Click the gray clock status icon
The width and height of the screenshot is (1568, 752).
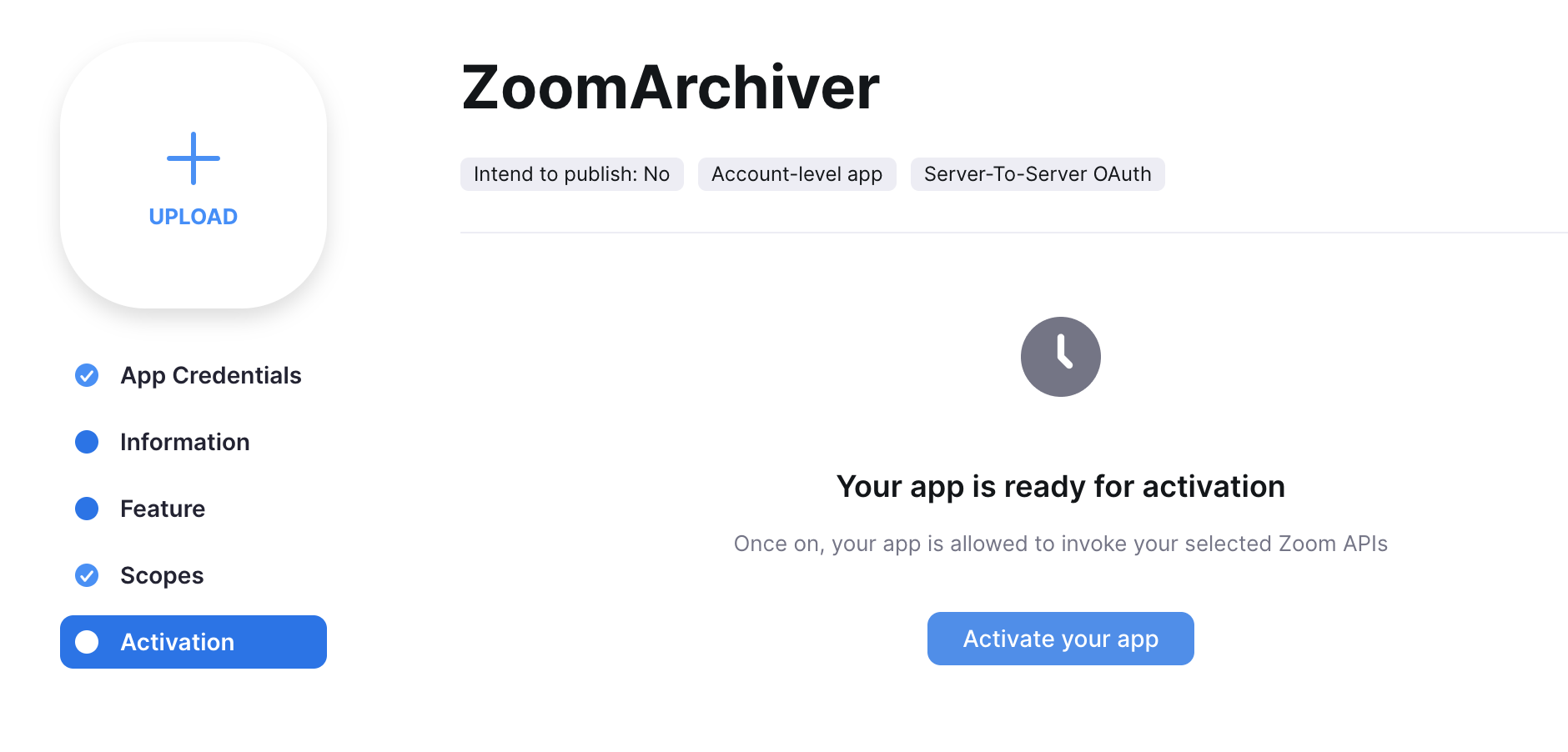(x=1061, y=357)
